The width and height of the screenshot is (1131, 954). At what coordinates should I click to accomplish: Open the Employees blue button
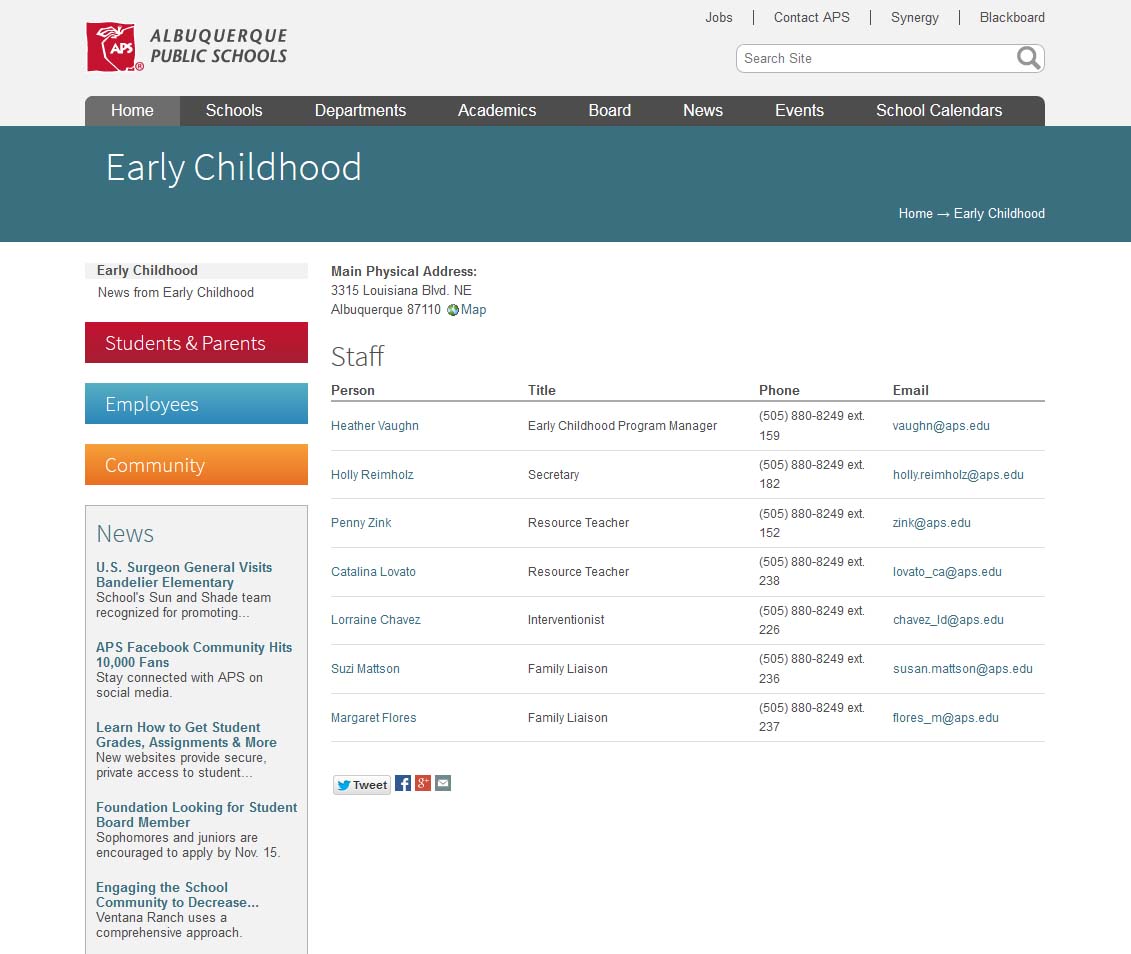[196, 404]
